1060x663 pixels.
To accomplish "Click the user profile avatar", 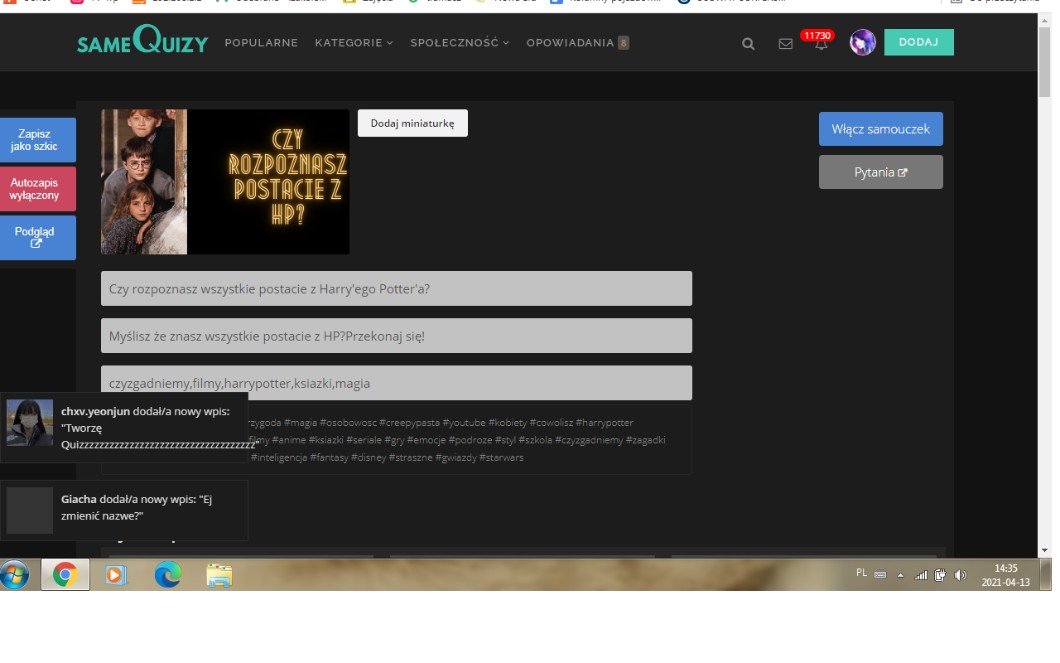I will (x=862, y=43).
